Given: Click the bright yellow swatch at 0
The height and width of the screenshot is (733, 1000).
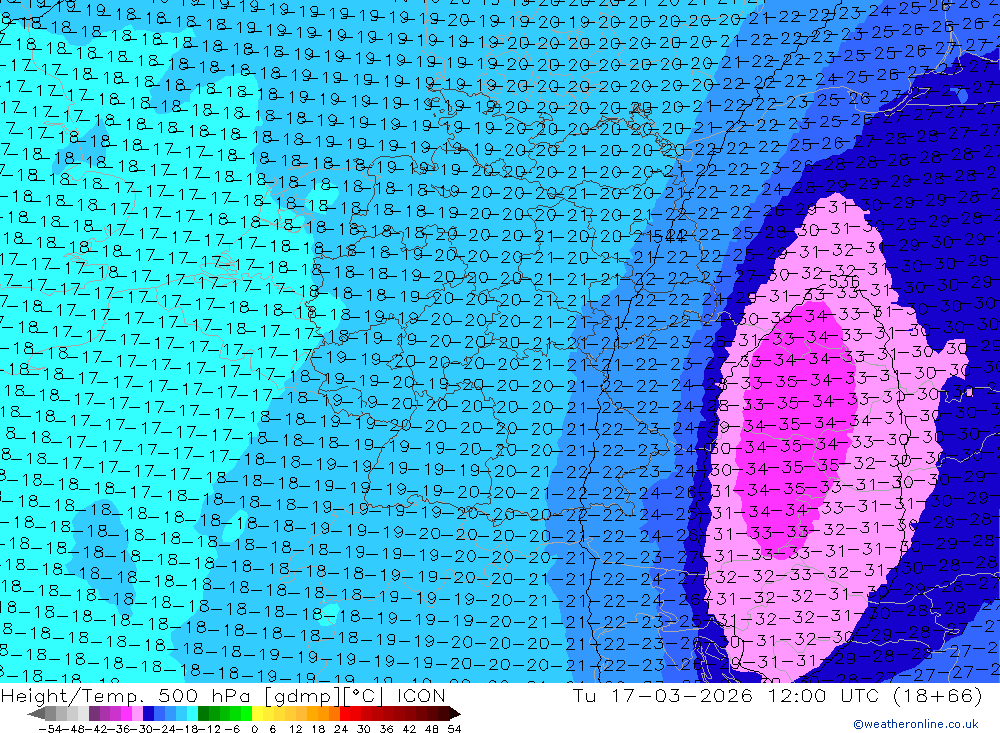Looking at the screenshot, I should [x=257, y=713].
